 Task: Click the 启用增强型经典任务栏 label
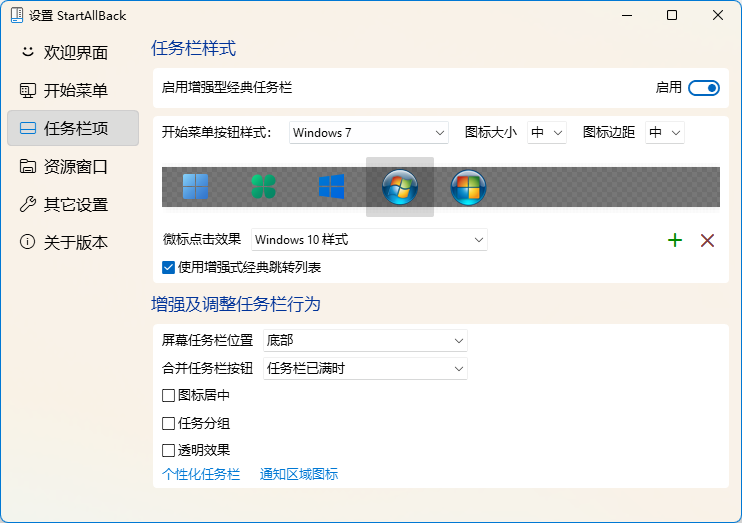(x=227, y=88)
